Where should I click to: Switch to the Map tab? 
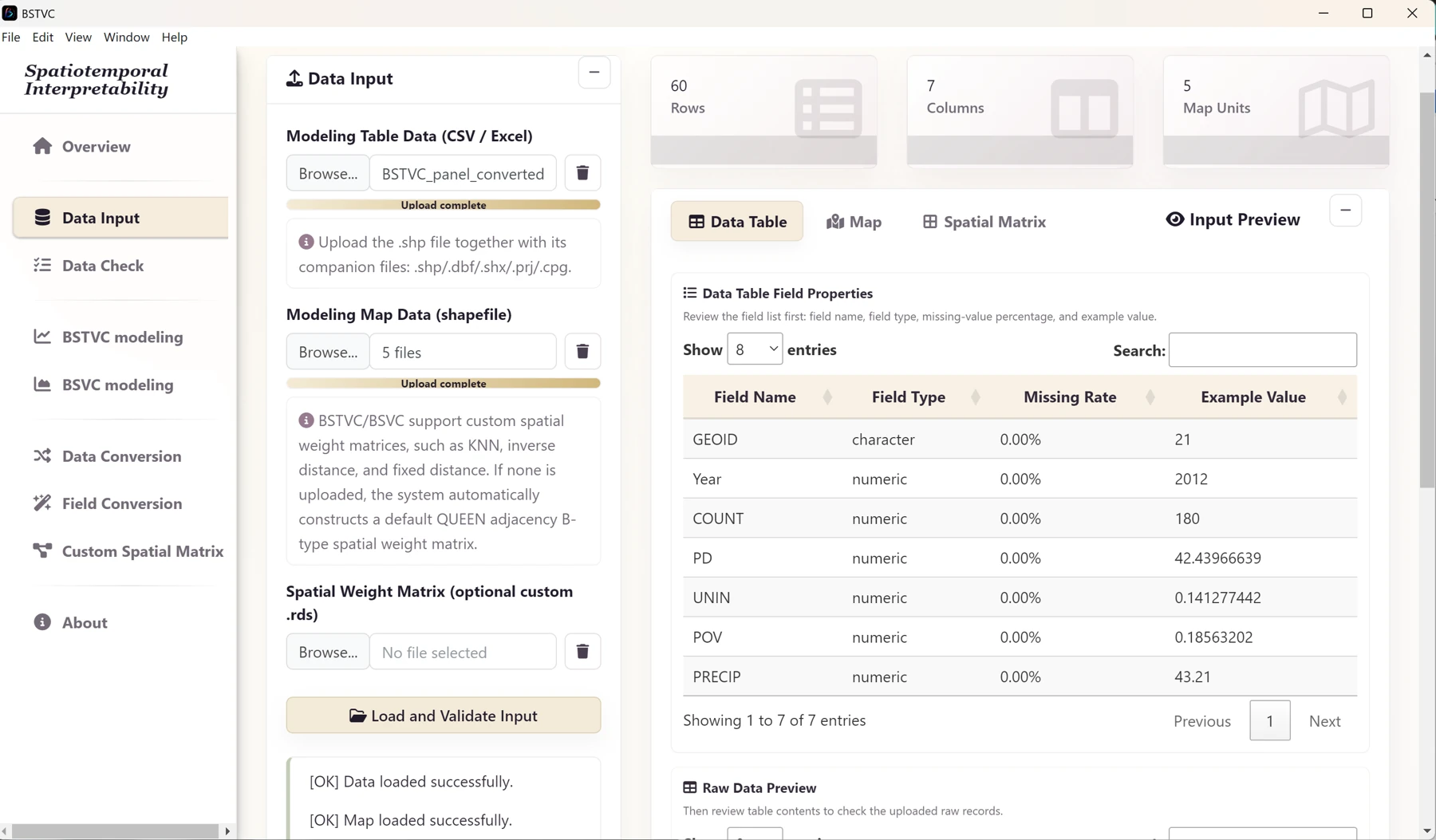pyautogui.click(x=854, y=222)
